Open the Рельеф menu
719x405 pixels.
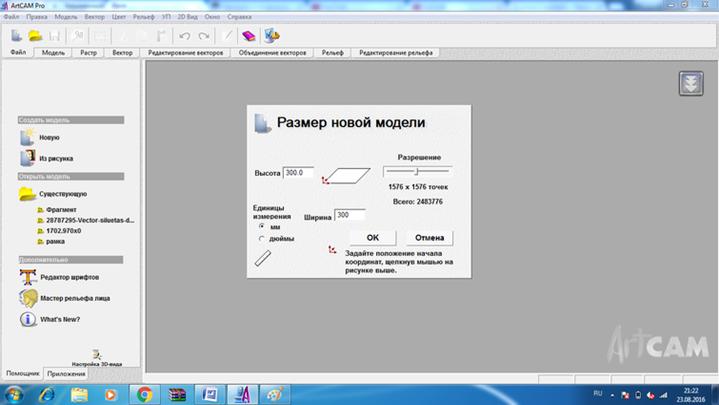(144, 17)
